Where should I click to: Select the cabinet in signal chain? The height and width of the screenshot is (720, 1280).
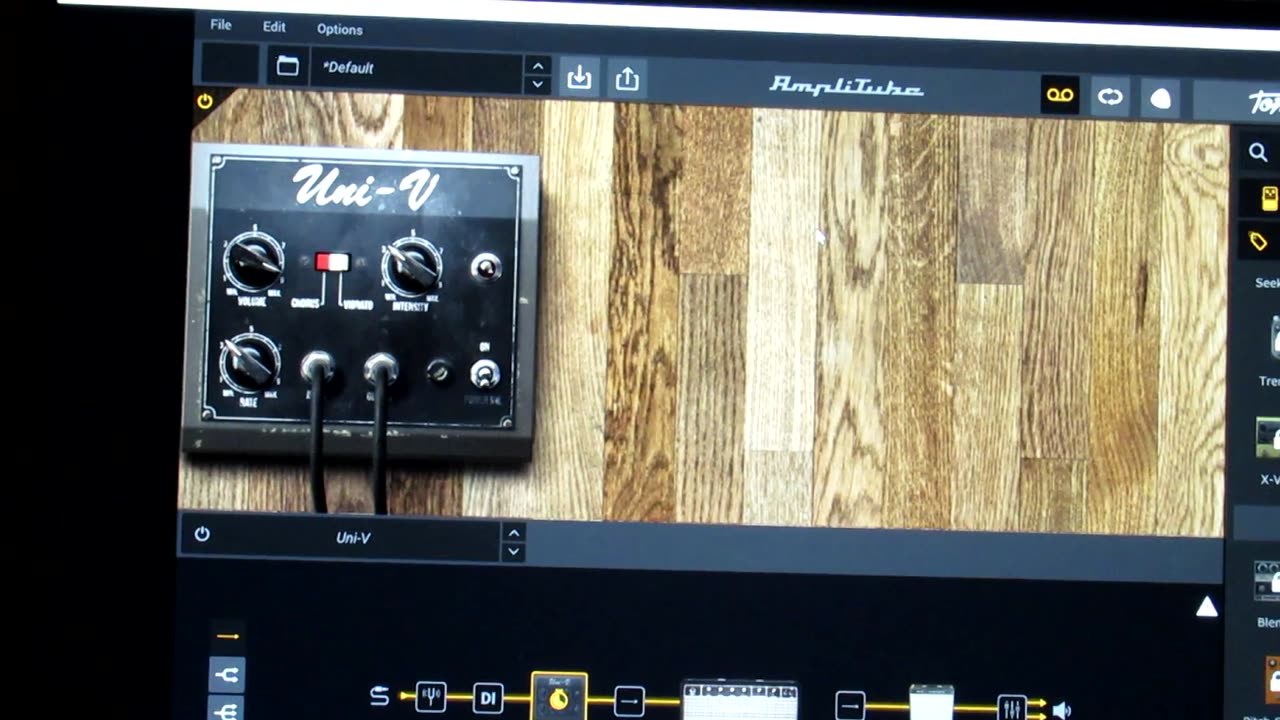(931, 703)
